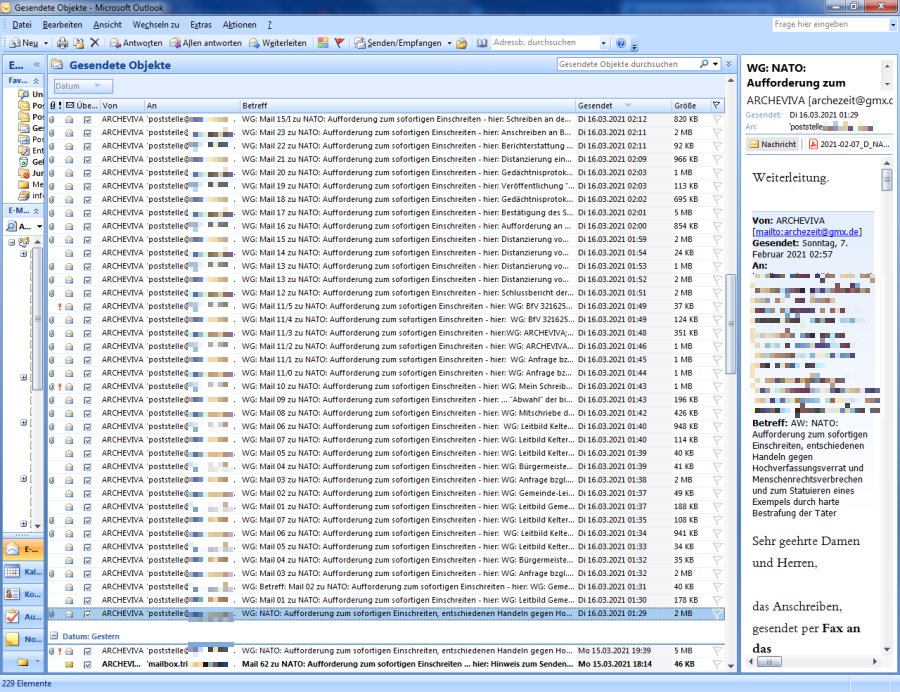Toggle the checkbox in the Mail 15/I row
900x692 pixels.
pos(87,119)
